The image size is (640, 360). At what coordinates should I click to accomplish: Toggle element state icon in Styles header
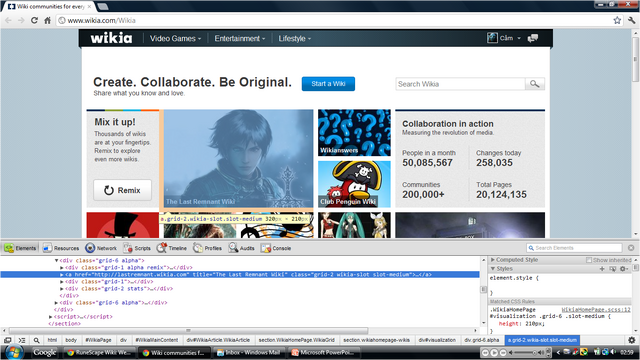pyautogui.click(x=613, y=269)
